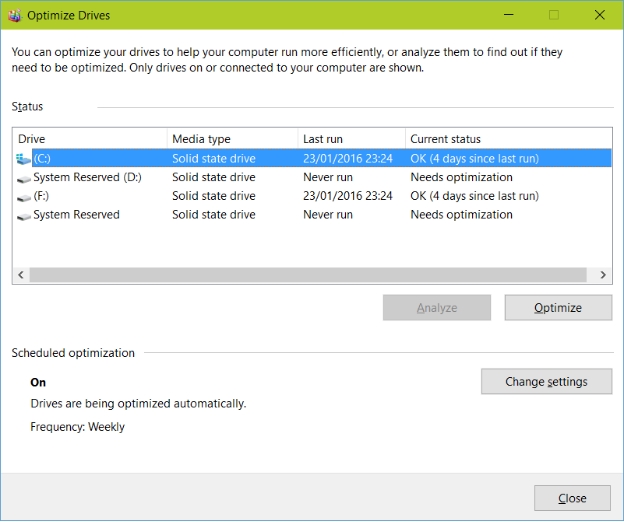This screenshot has height=522, width=624.
Task: Click the Close button at bottom
Action: 572,498
